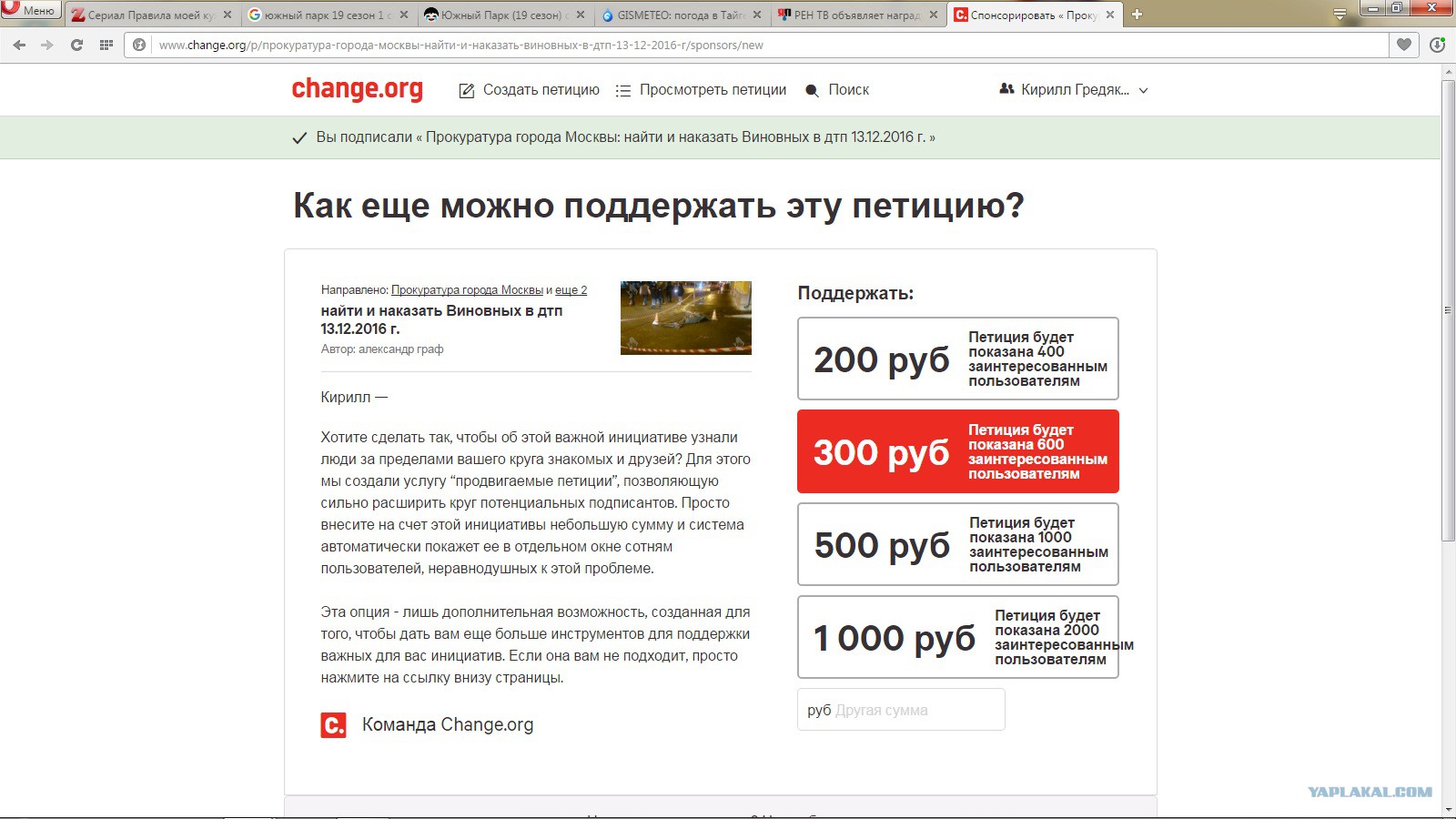The height and width of the screenshot is (819, 1456).
Task: Switch to the южный парк 19 сезон 1 tab
Action: click(329, 15)
